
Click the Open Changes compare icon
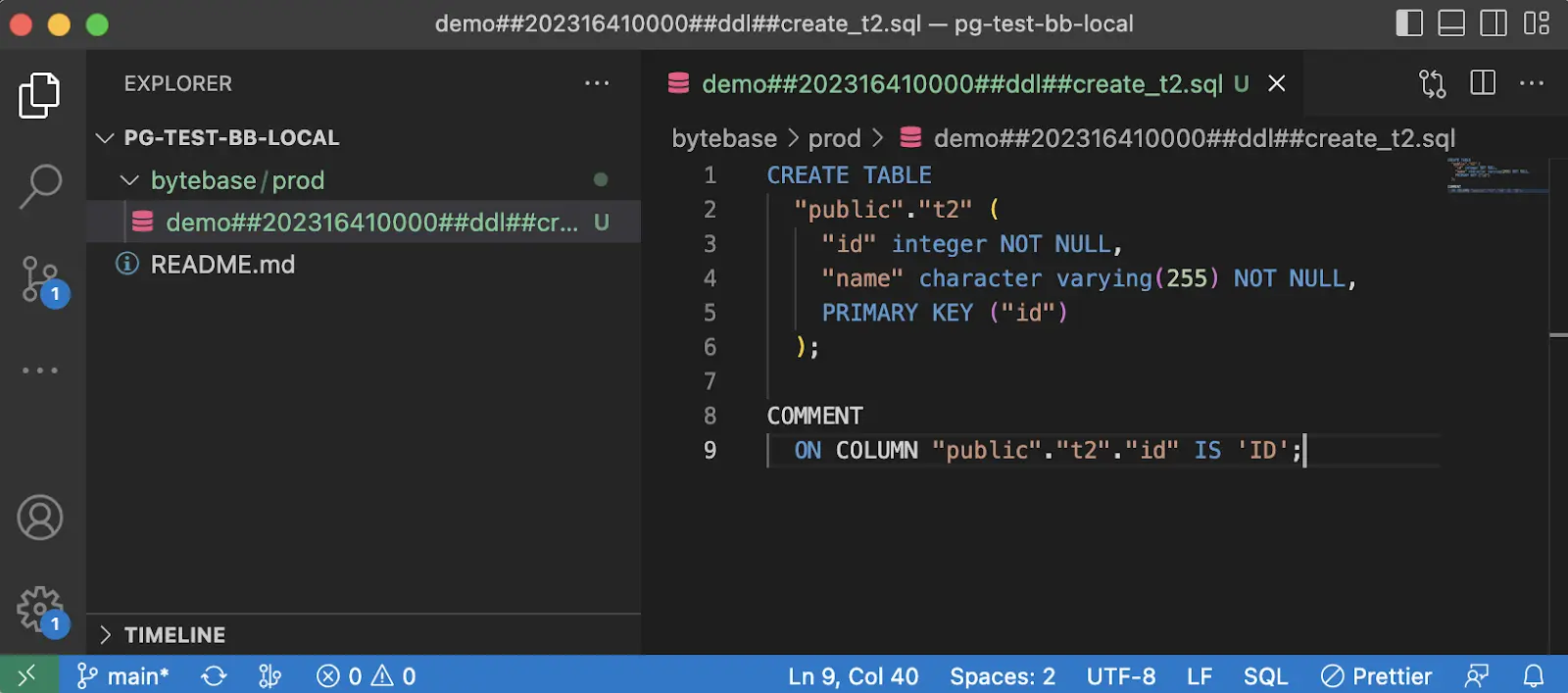(x=1432, y=83)
